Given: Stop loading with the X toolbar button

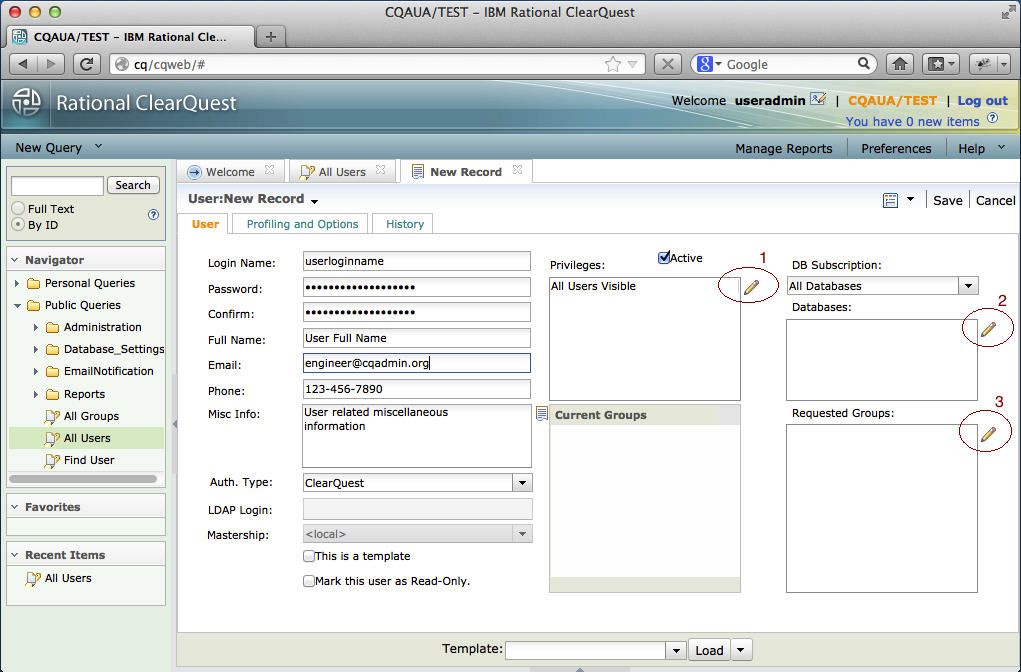Looking at the screenshot, I should 667,64.
